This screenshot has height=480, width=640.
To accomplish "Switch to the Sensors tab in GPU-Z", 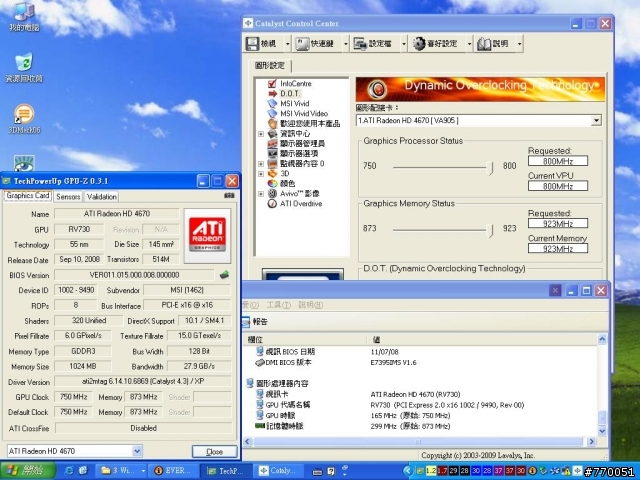I will pos(68,197).
